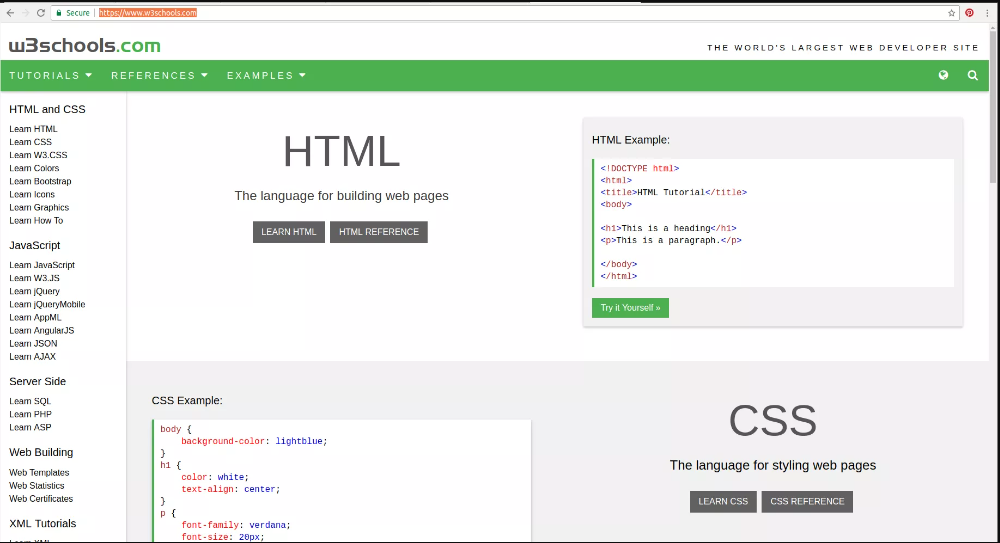Image resolution: width=1000 pixels, height=543 pixels.
Task: Open Learn jQuery sidebar link
Action: point(34,291)
